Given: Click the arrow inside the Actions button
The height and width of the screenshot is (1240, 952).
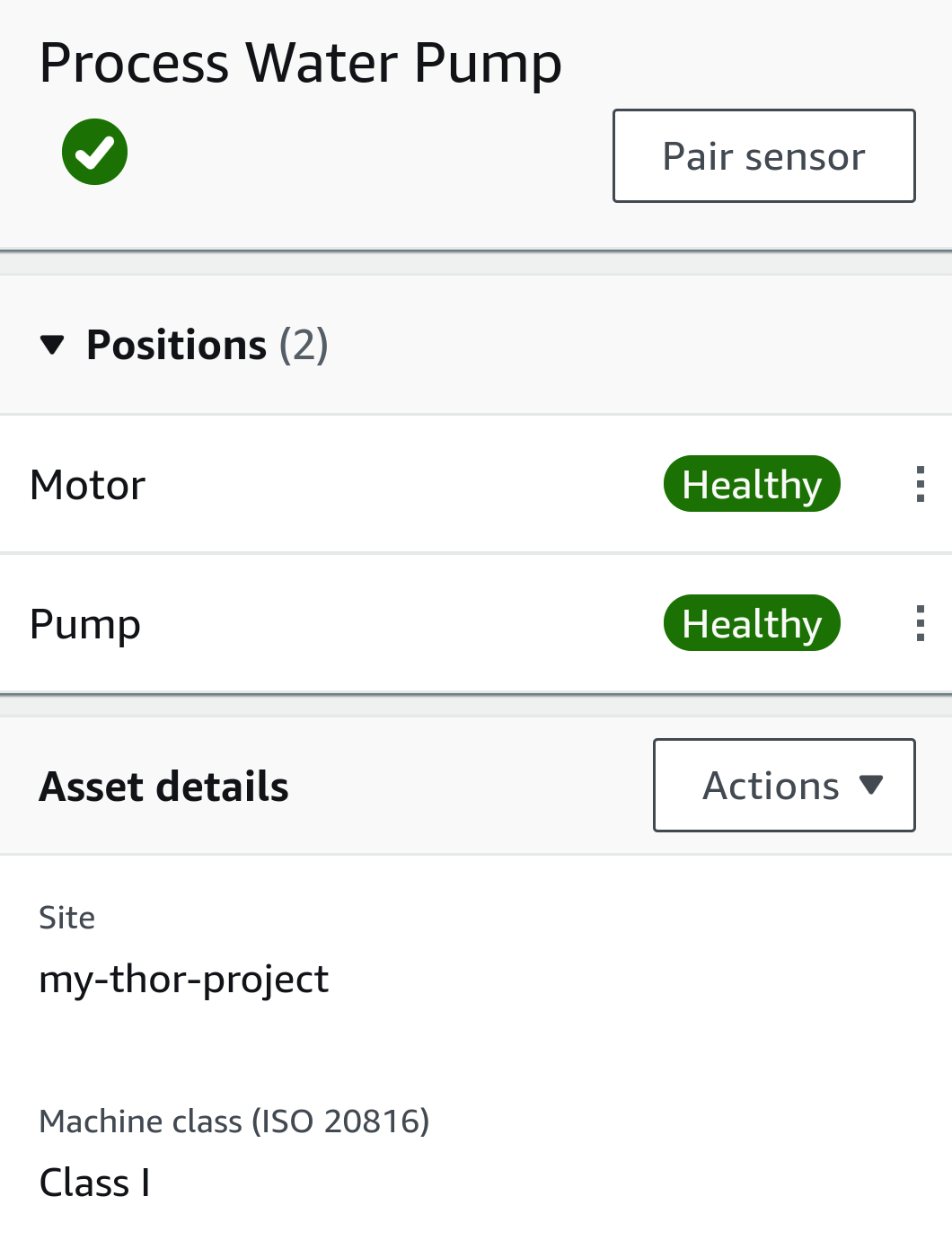Looking at the screenshot, I should (870, 785).
